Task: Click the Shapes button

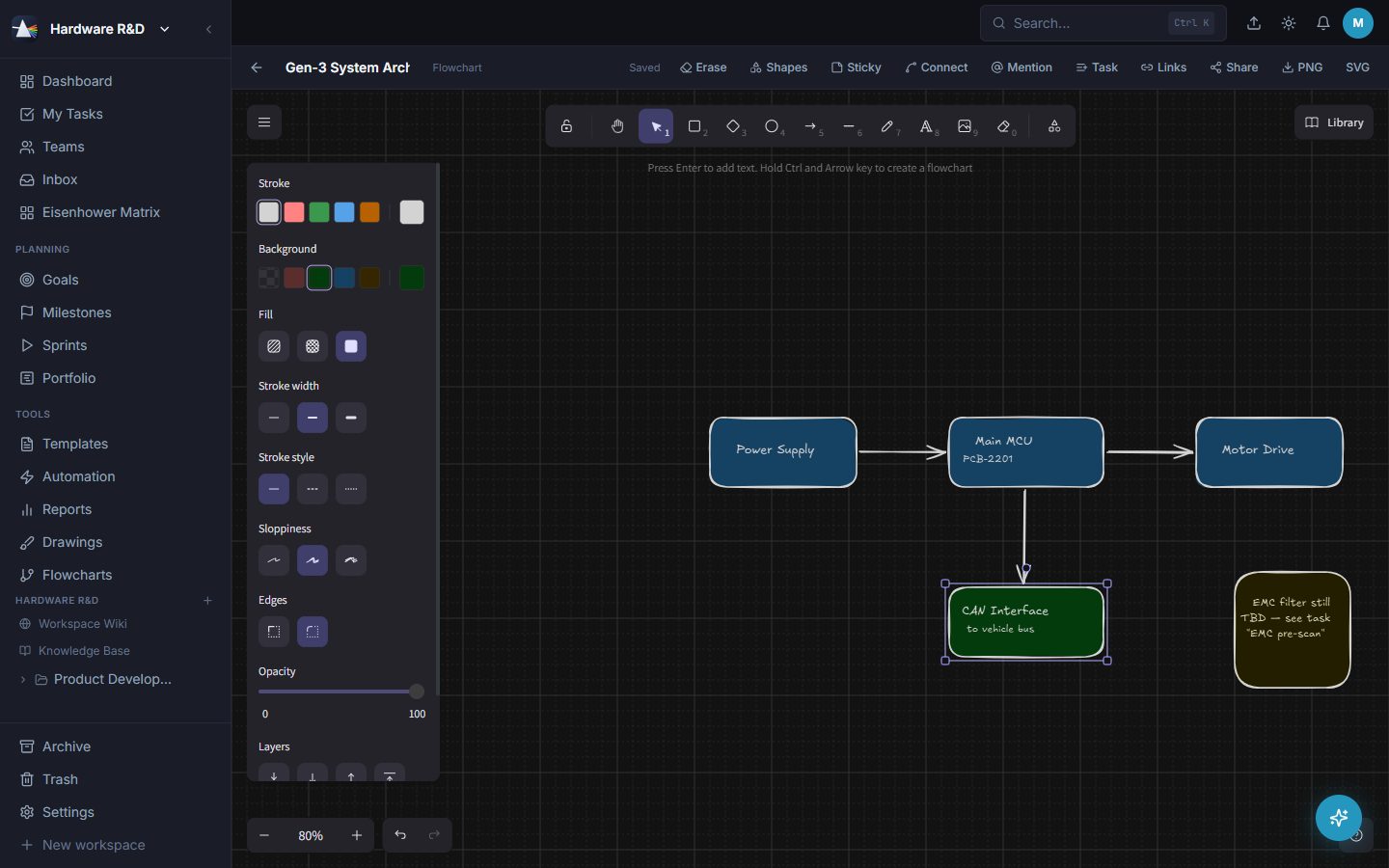Action: (x=779, y=68)
